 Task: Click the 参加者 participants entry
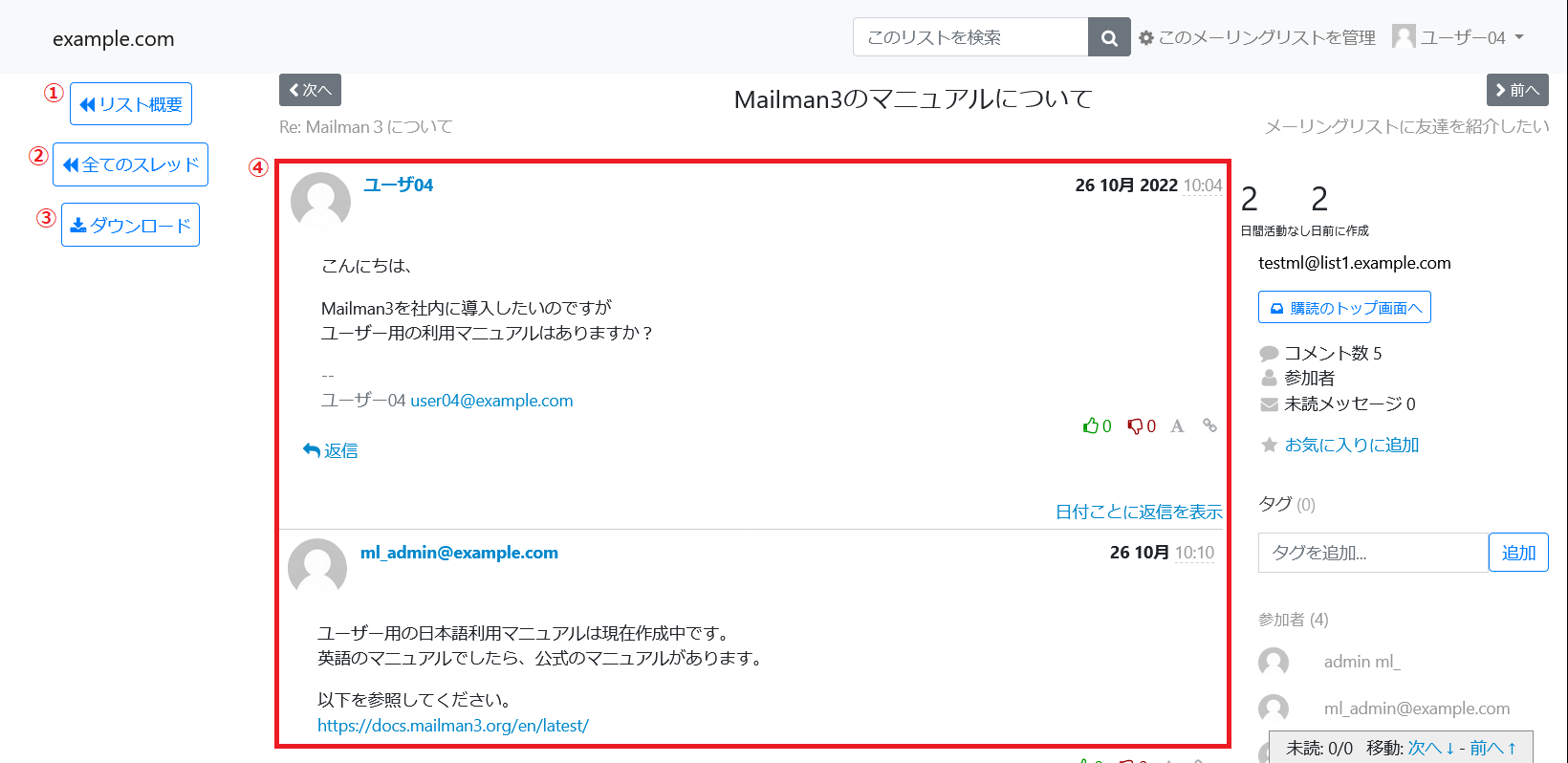1297,378
